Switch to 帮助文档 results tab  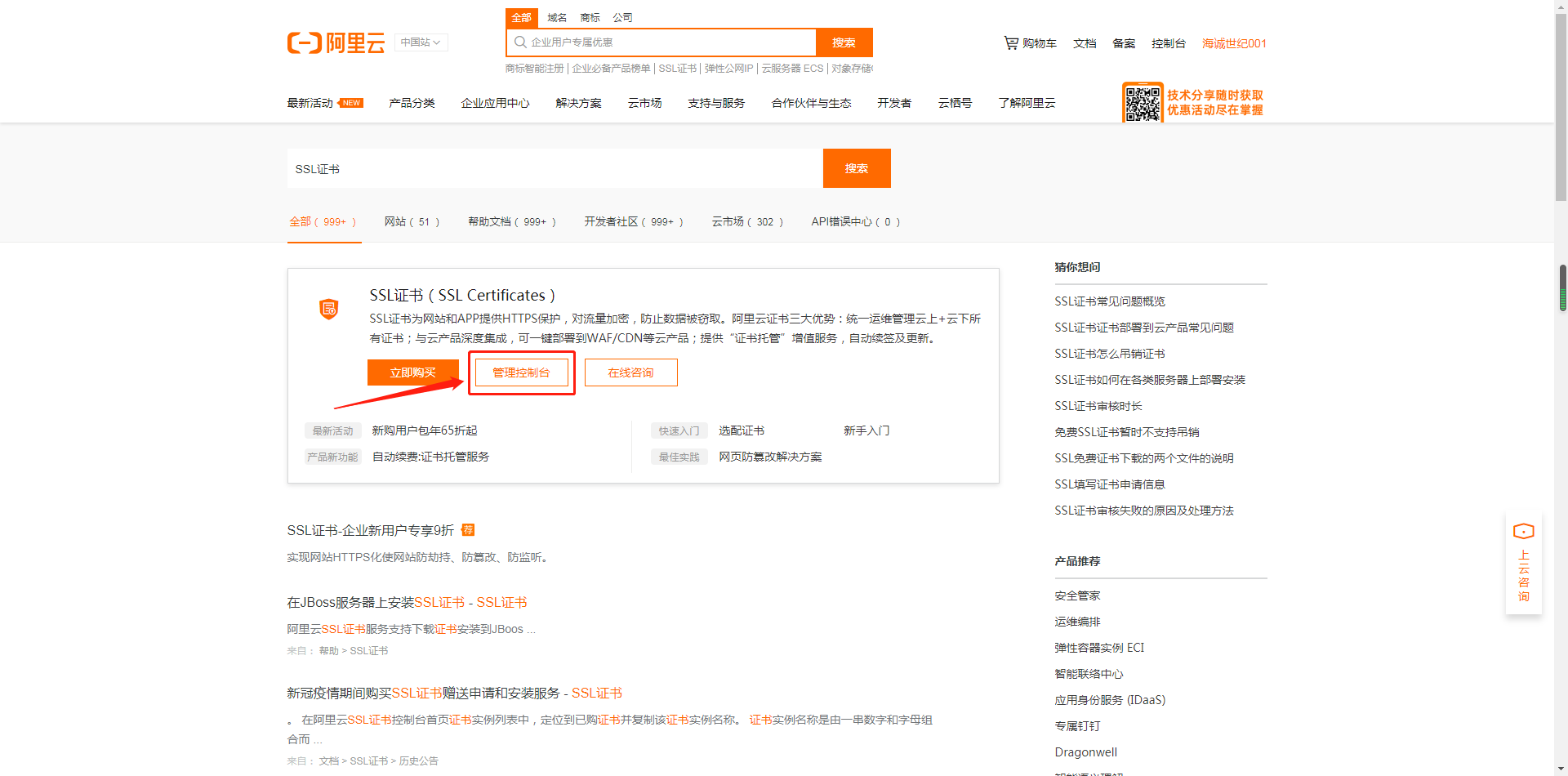512,221
